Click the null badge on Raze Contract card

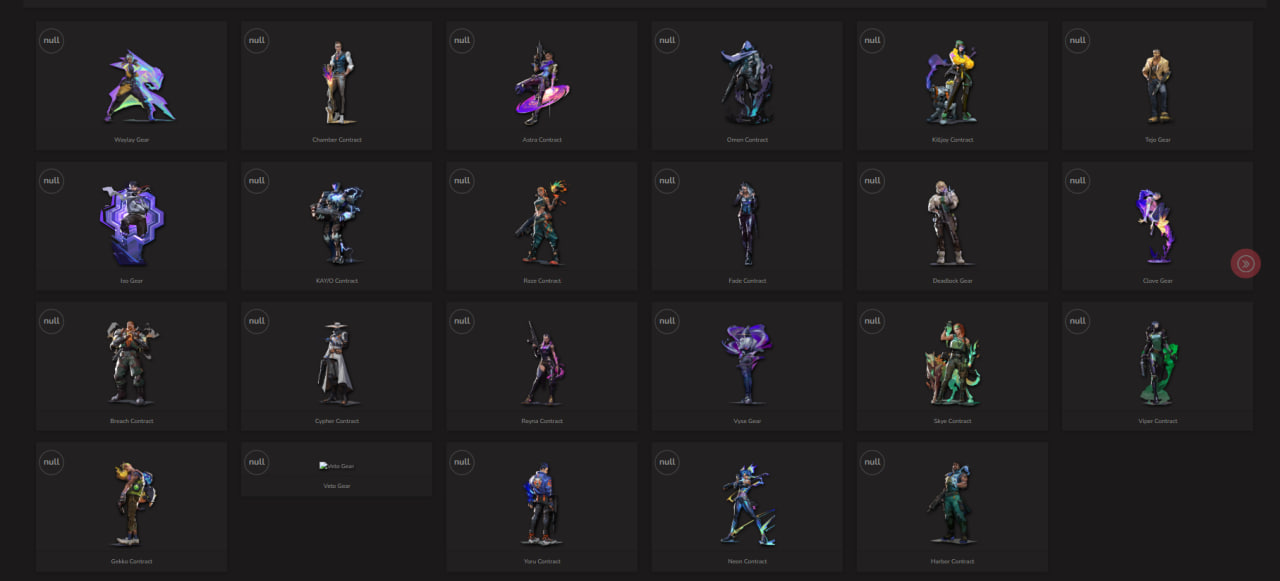coord(462,181)
